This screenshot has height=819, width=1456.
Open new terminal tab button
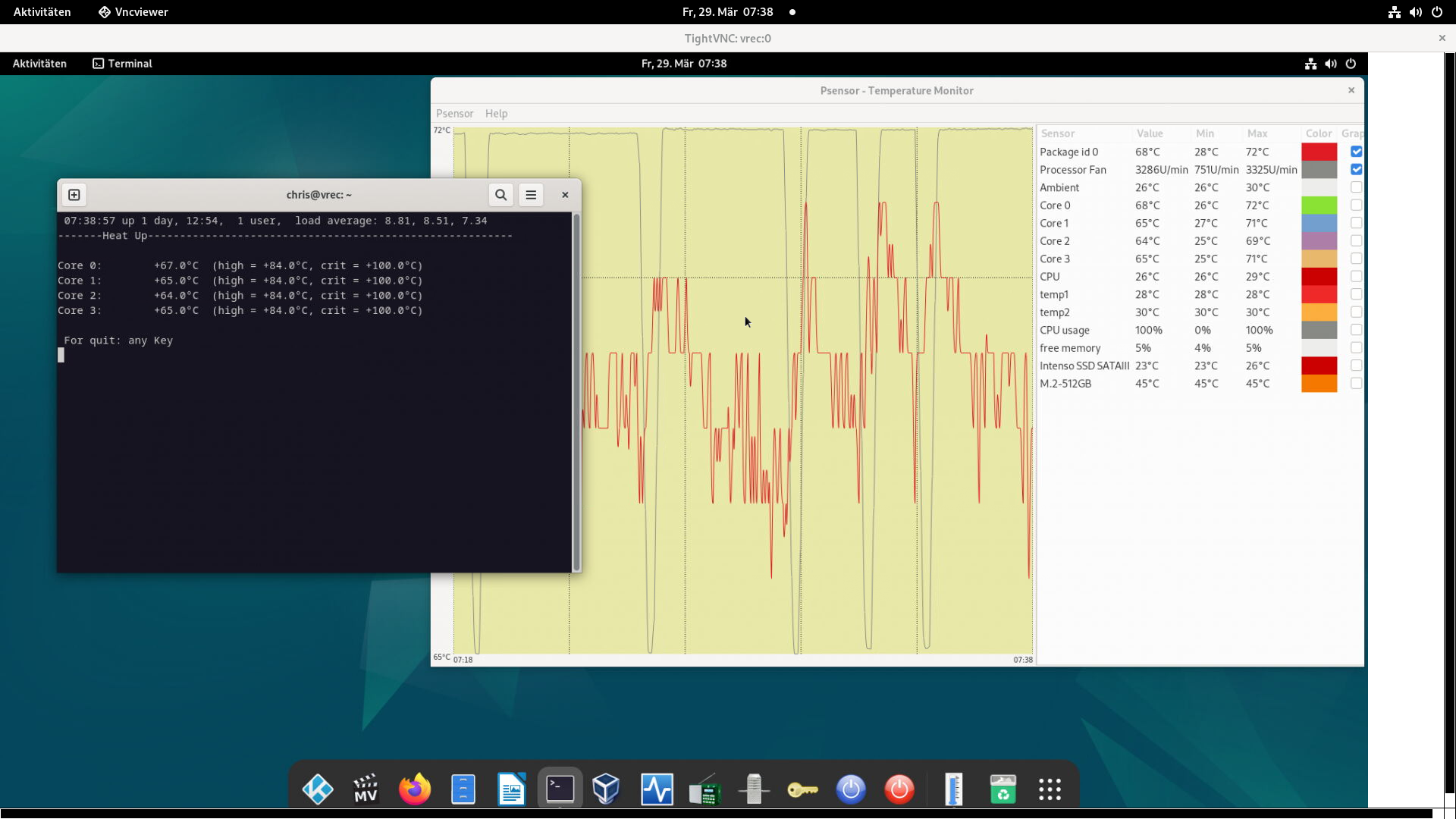(x=74, y=195)
